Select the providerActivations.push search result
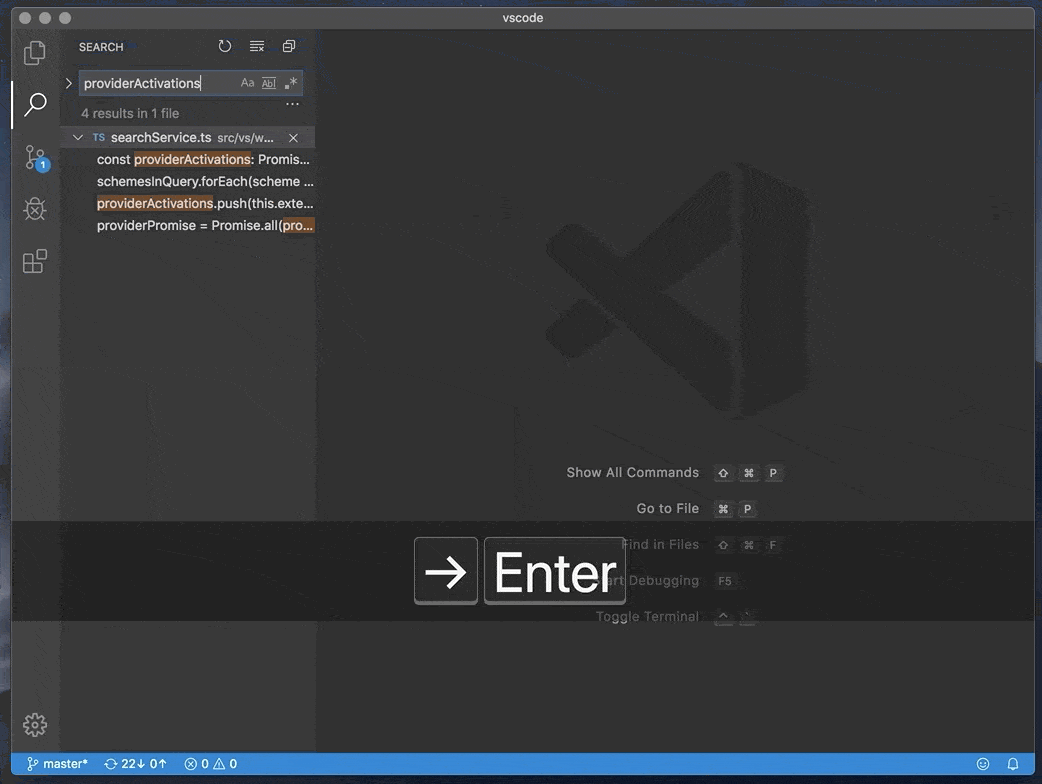Viewport: 1042px width, 784px height. pos(200,203)
